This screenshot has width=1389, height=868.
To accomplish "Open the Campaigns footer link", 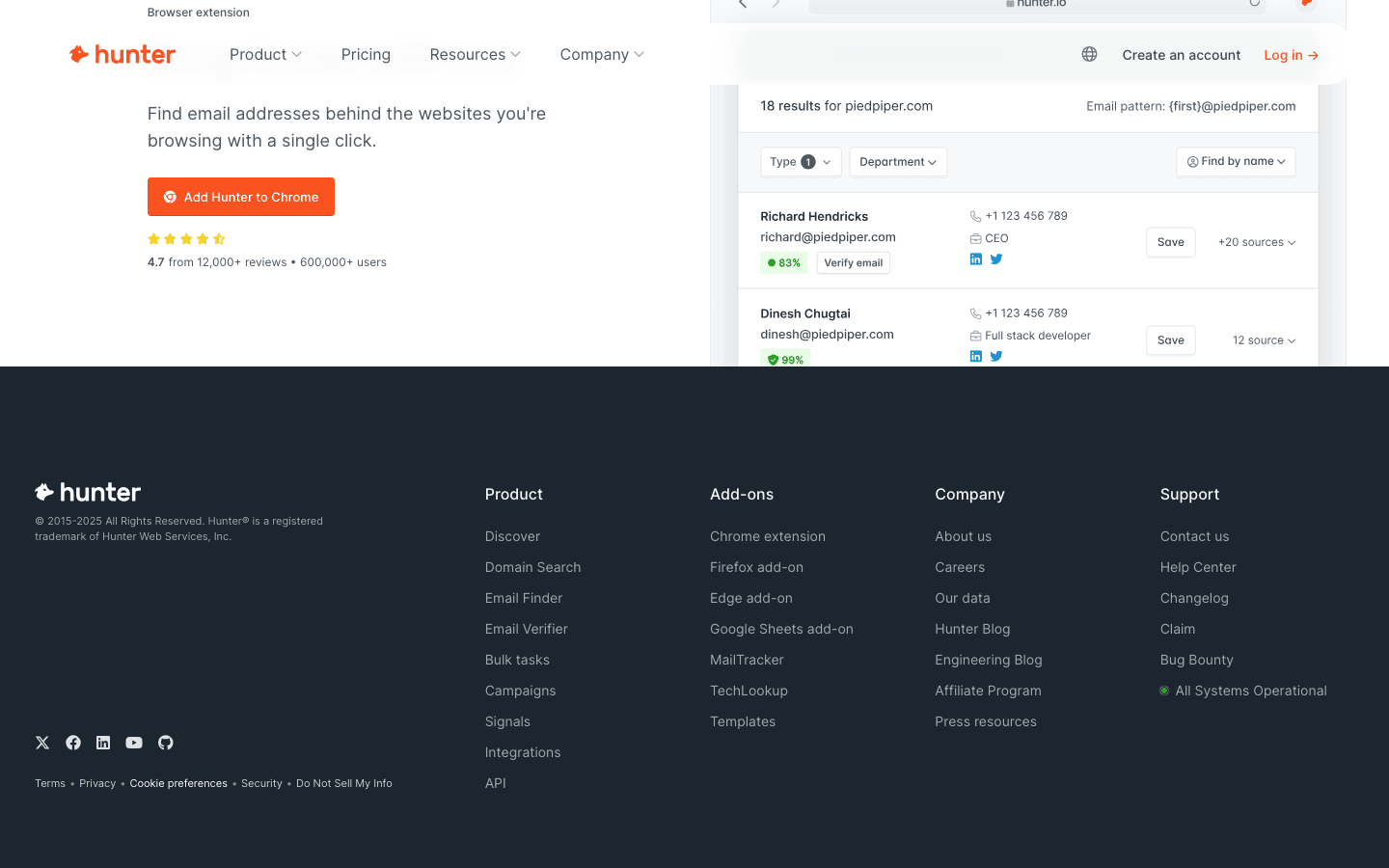I will coord(520,691).
